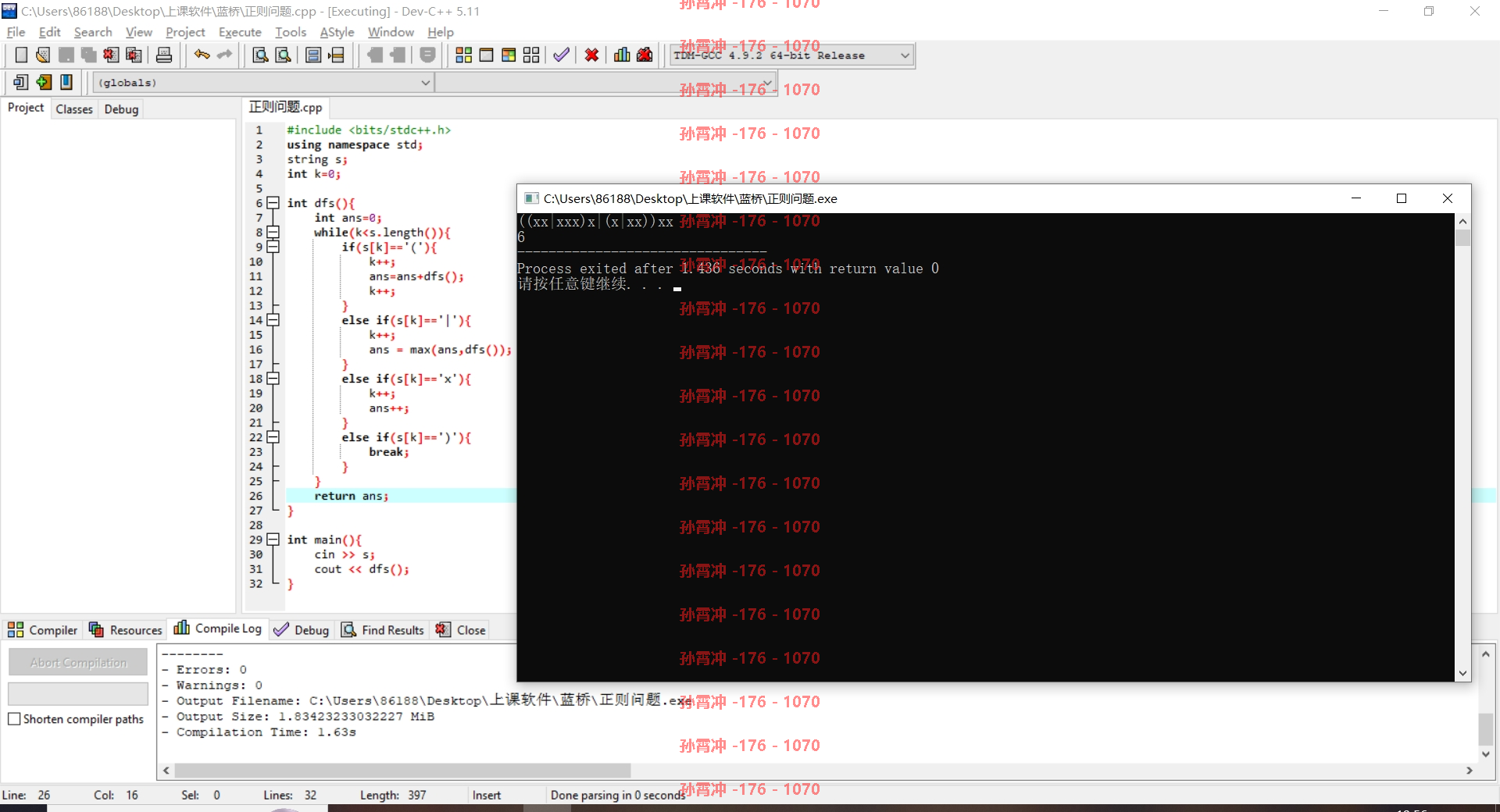Click the Compile & Run toolbar icon
Screen dimensions: 1500x812
(509, 55)
